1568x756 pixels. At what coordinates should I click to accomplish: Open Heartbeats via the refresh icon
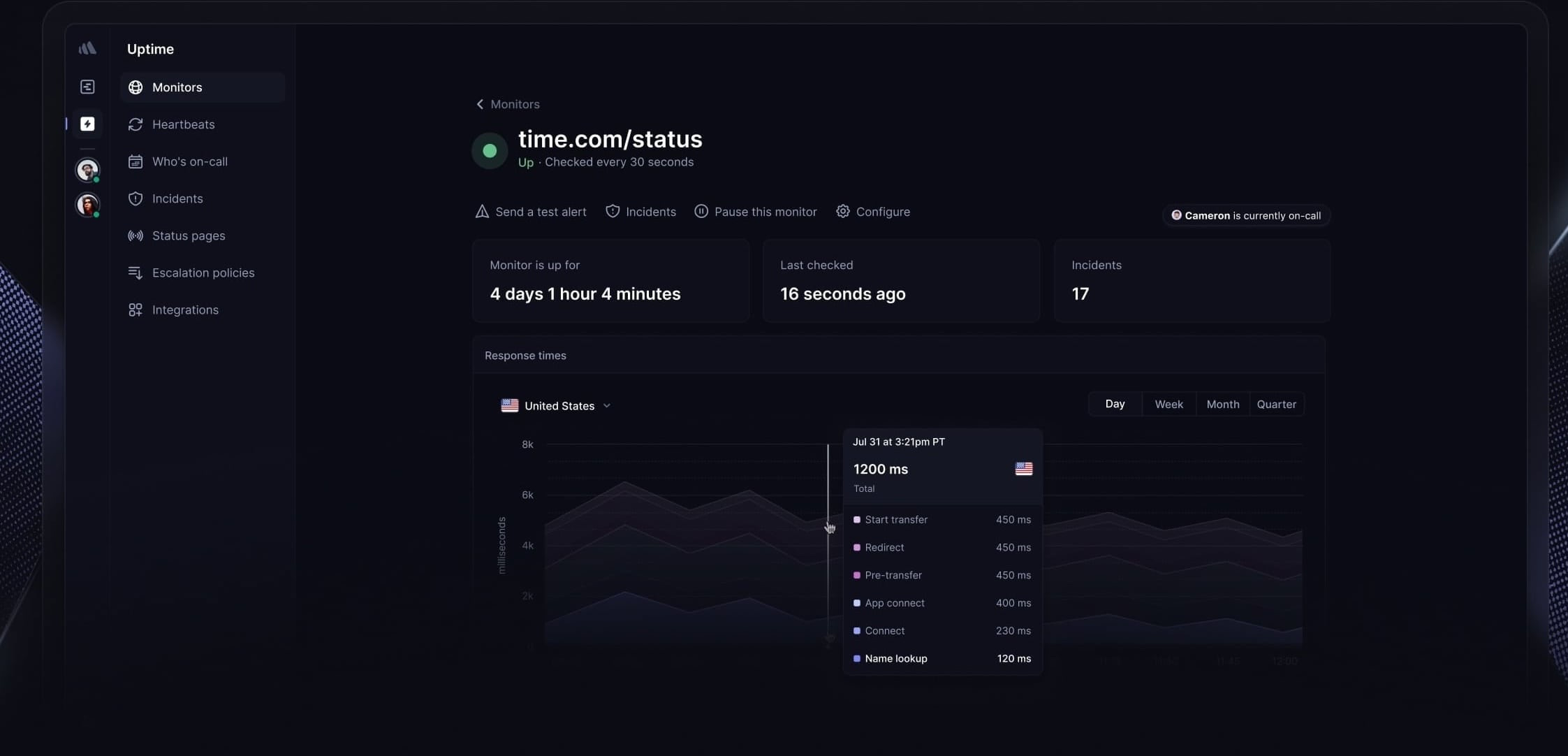(136, 124)
